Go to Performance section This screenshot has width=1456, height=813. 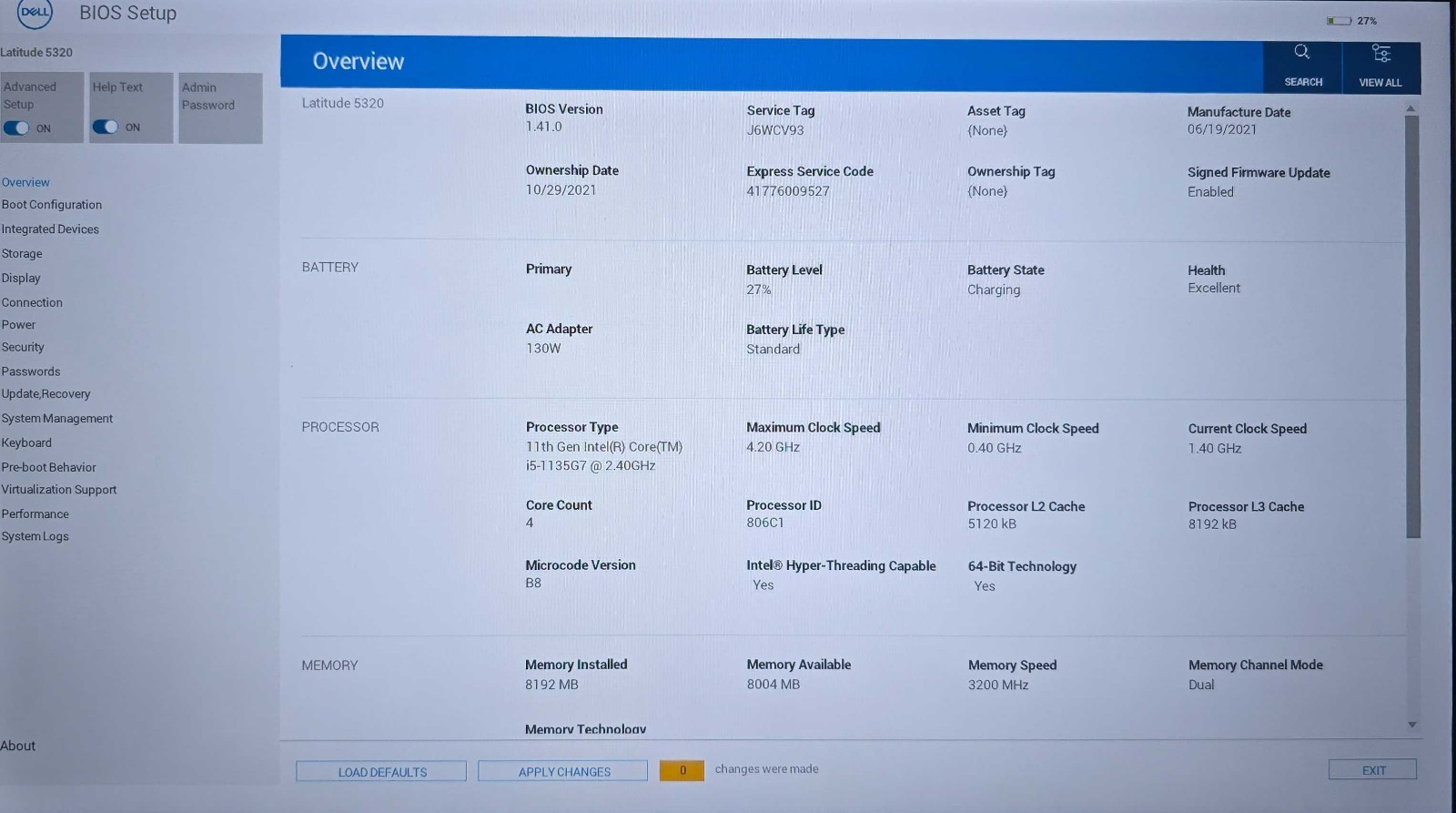pyautogui.click(x=35, y=514)
